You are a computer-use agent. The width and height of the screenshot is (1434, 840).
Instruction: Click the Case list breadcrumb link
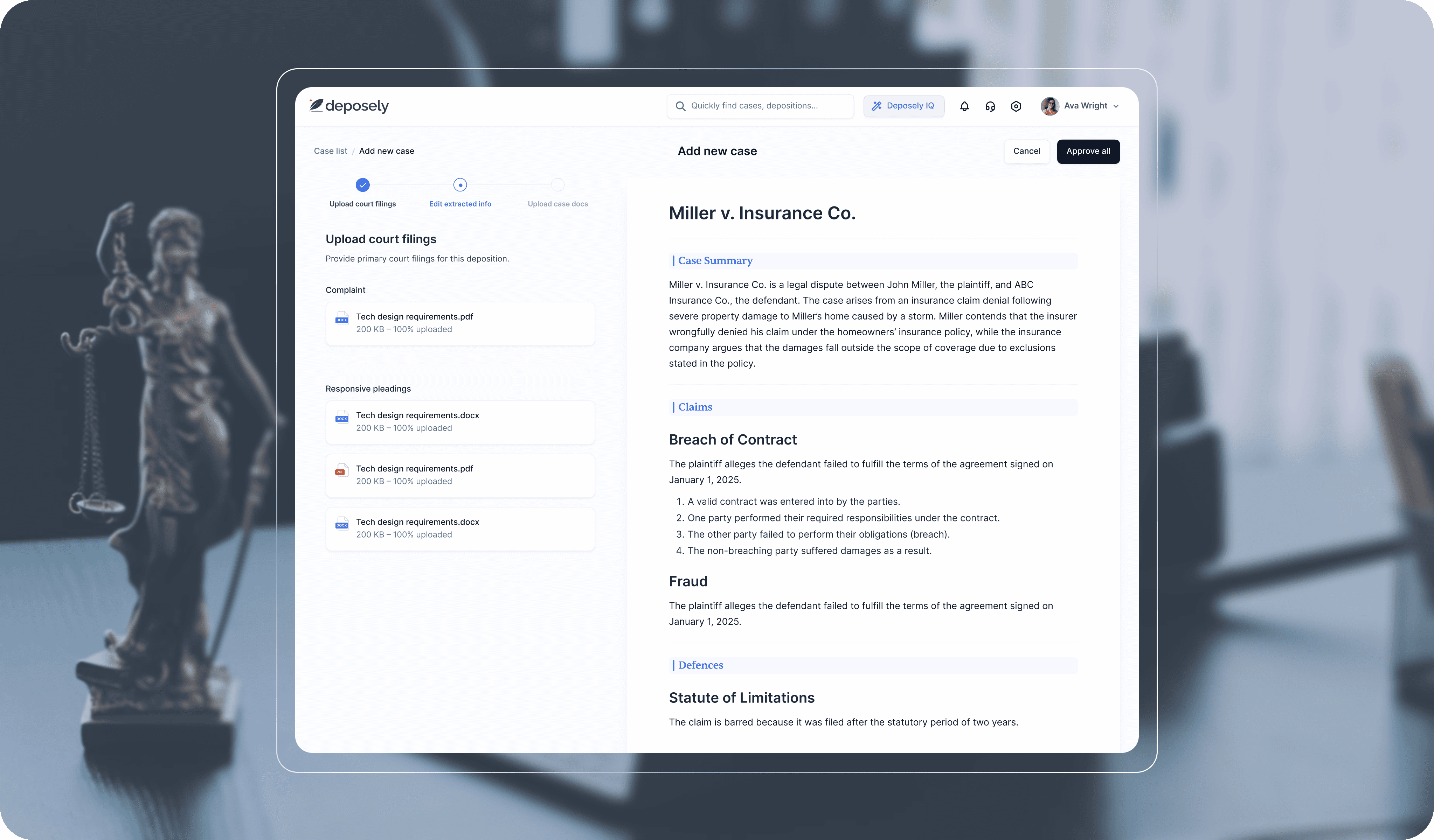[x=330, y=151]
